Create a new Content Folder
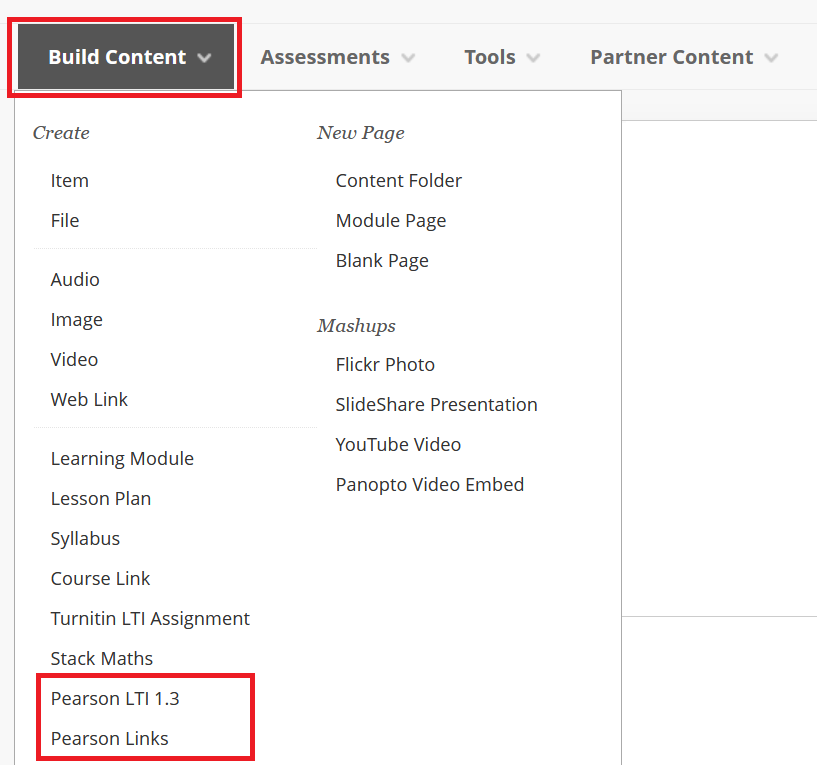Screen dimensions: 817x776 coord(399,180)
